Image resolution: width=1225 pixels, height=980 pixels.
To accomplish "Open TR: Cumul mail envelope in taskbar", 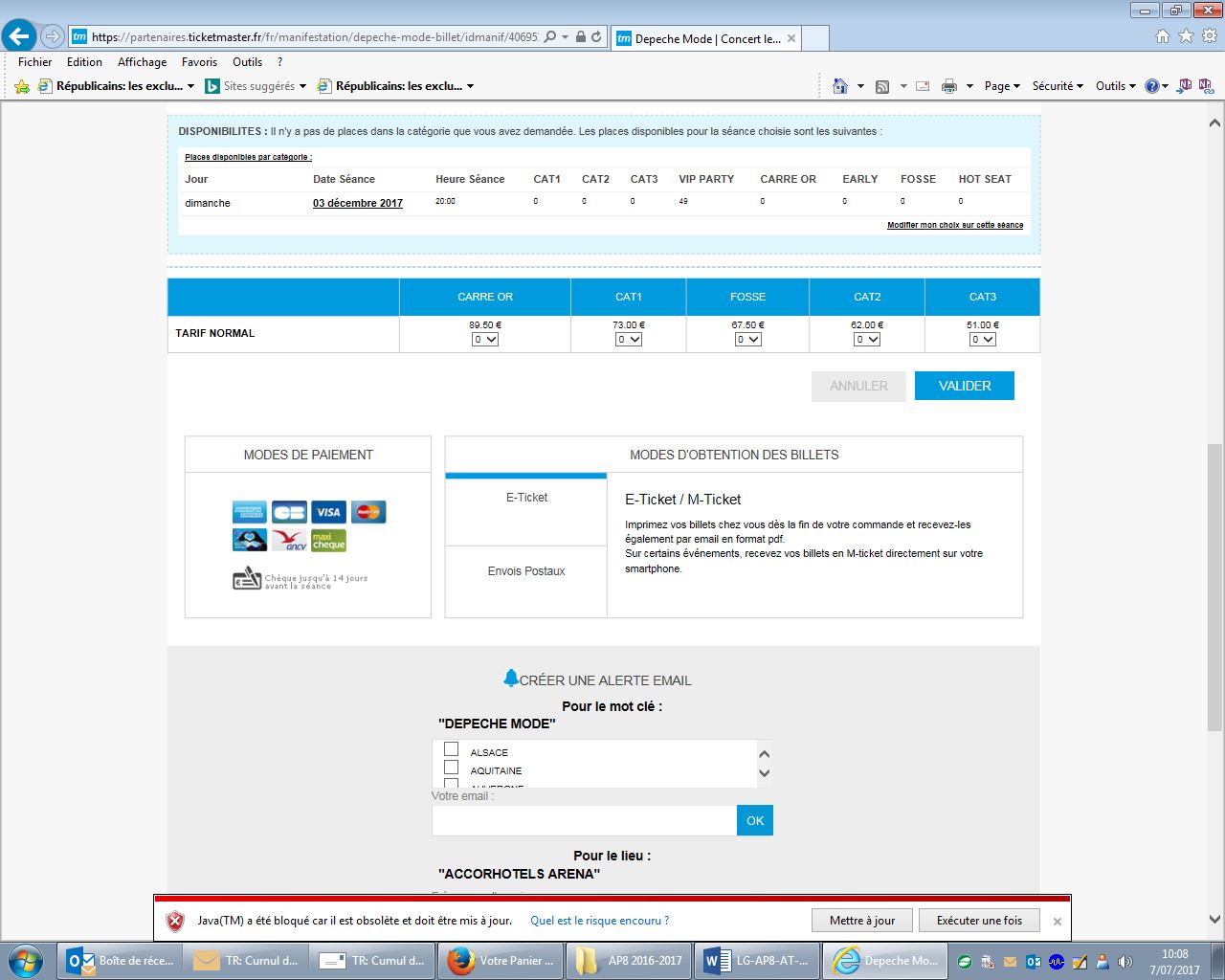I will click(x=248, y=960).
